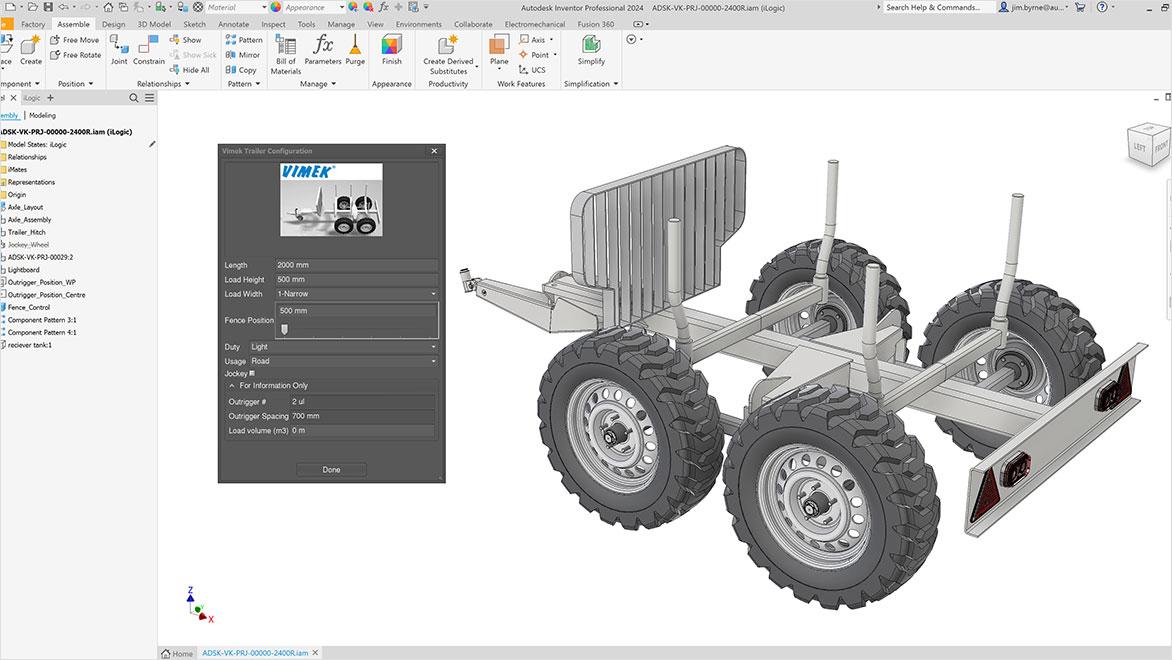Click the Done button

(331, 469)
